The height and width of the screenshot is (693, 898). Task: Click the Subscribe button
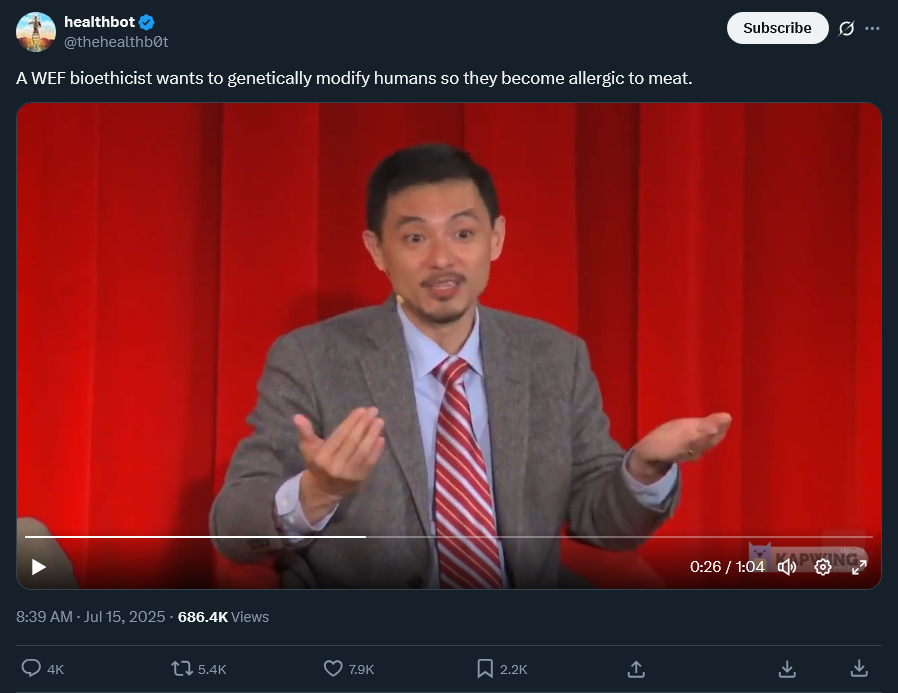777,28
